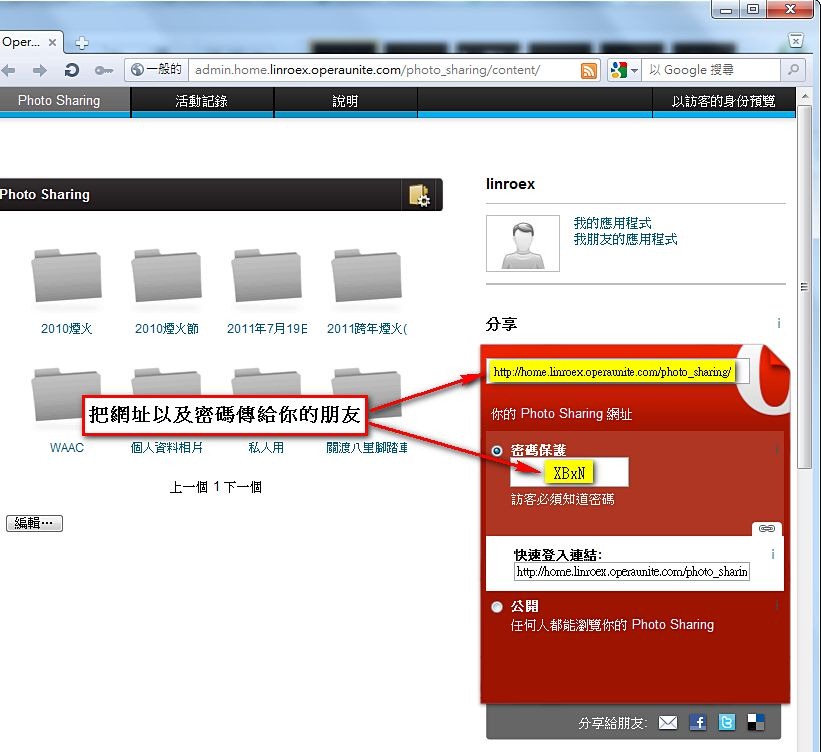Click the 一般的 security badge in address bar

click(x=156, y=70)
